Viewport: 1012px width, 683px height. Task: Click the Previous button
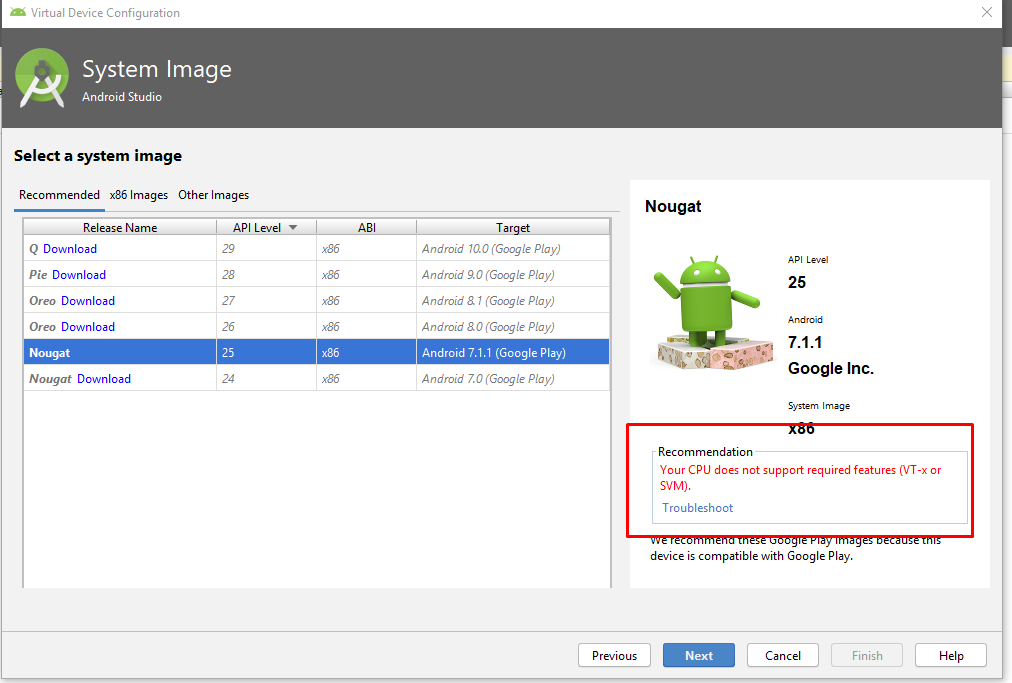pos(614,655)
